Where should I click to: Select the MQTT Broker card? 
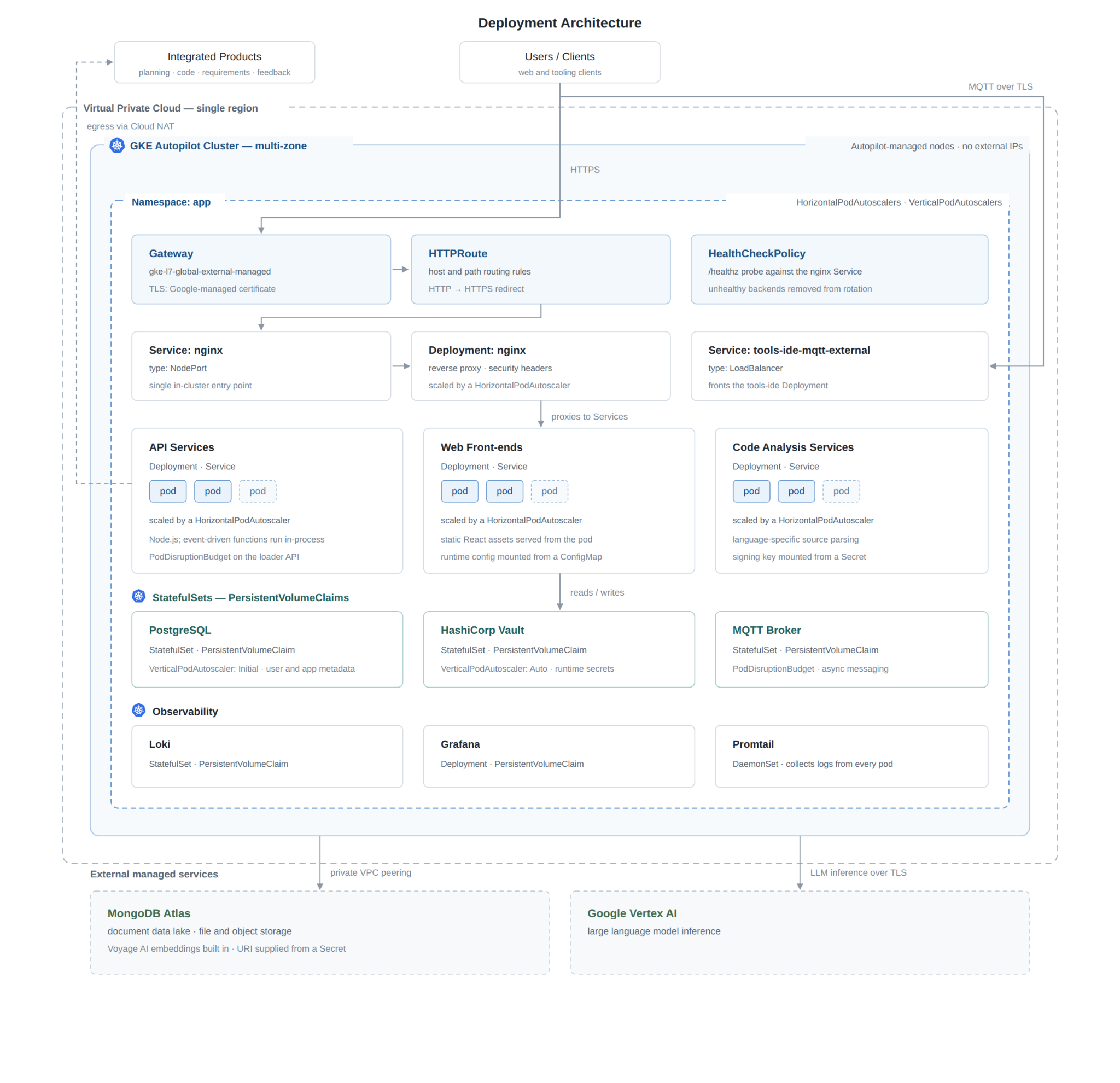[851, 649]
